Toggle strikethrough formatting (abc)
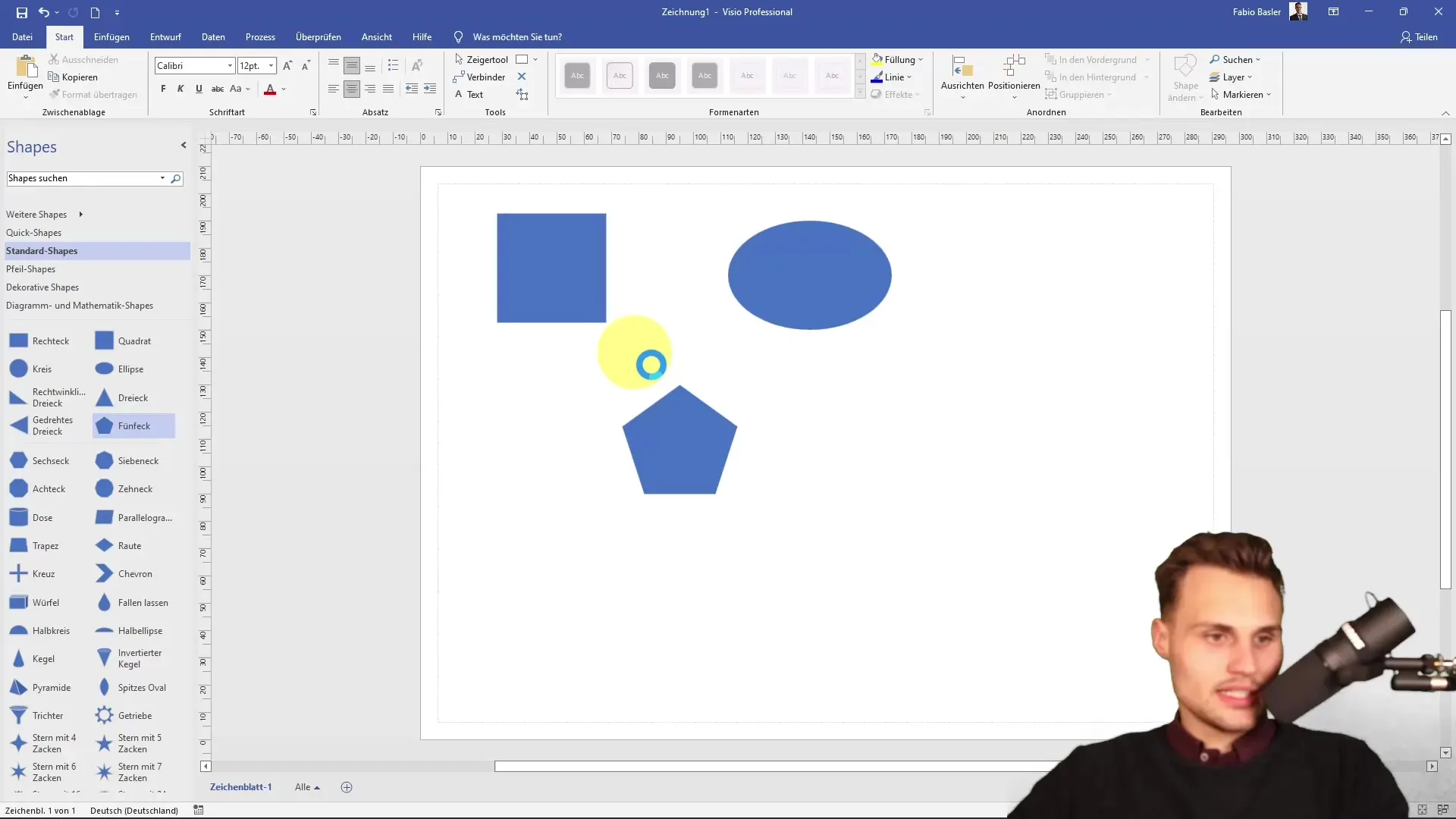This screenshot has height=819, width=1456. tap(218, 89)
